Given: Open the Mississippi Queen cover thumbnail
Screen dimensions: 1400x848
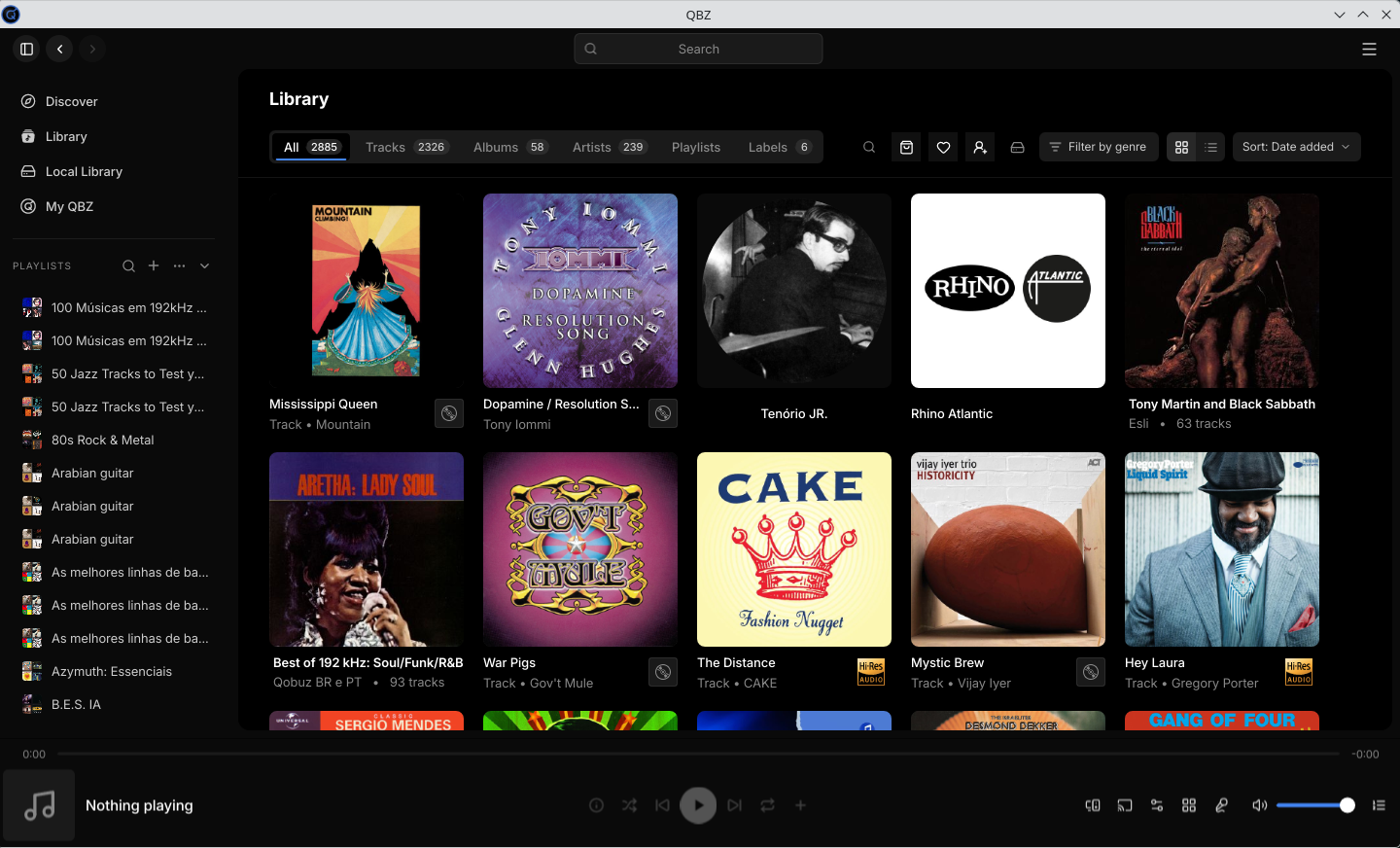Looking at the screenshot, I should pyautogui.click(x=367, y=291).
